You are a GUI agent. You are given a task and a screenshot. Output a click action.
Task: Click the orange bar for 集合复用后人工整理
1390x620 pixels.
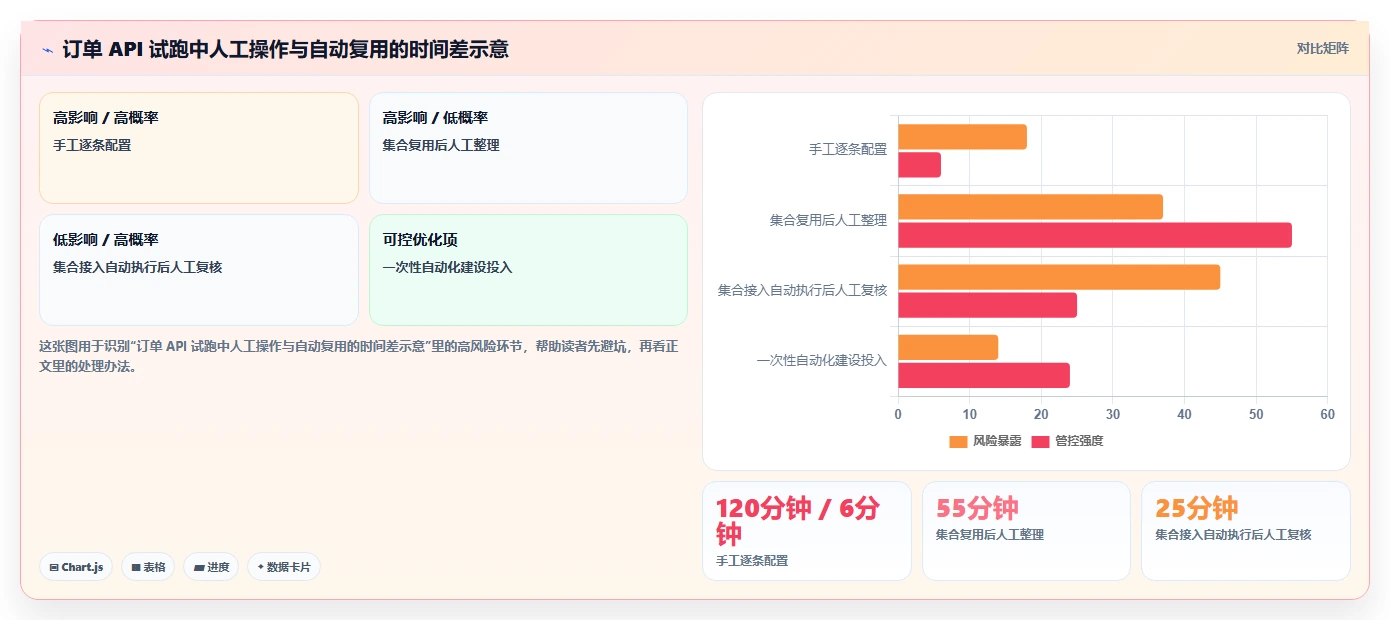[x=1030, y=207]
